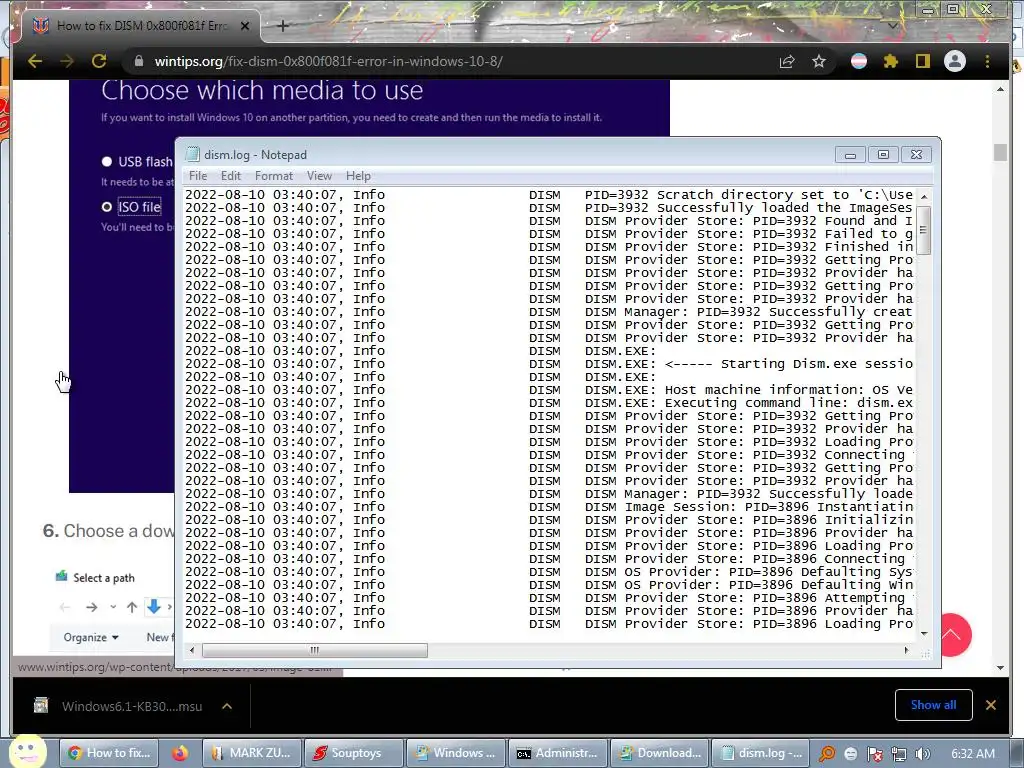Click the Start orb smiley button

coord(27,751)
